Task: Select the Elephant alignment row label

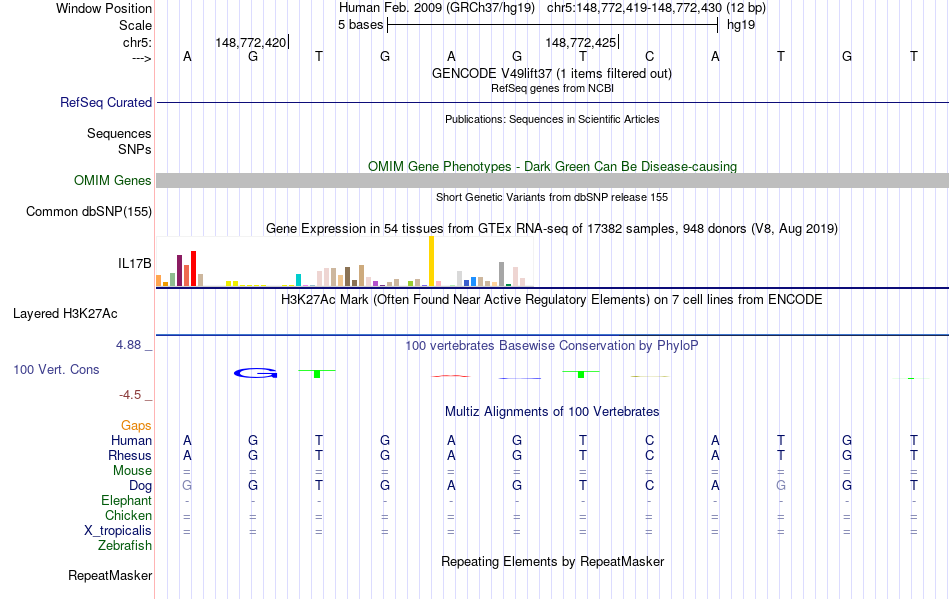Action: 127,501
